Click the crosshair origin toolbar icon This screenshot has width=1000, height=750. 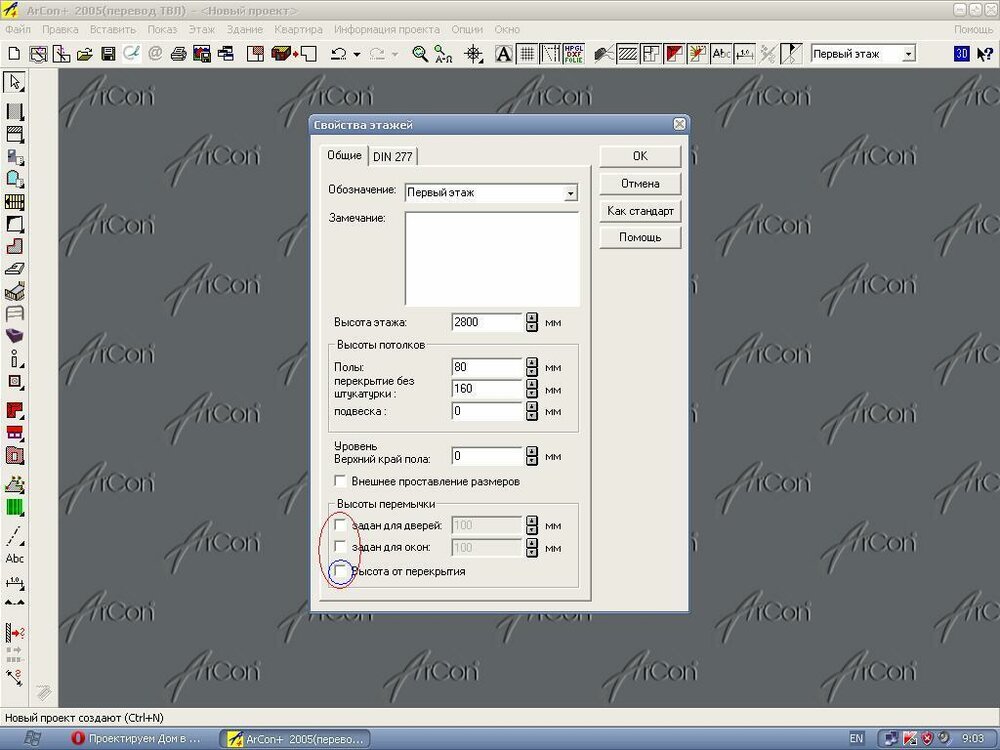(473, 54)
